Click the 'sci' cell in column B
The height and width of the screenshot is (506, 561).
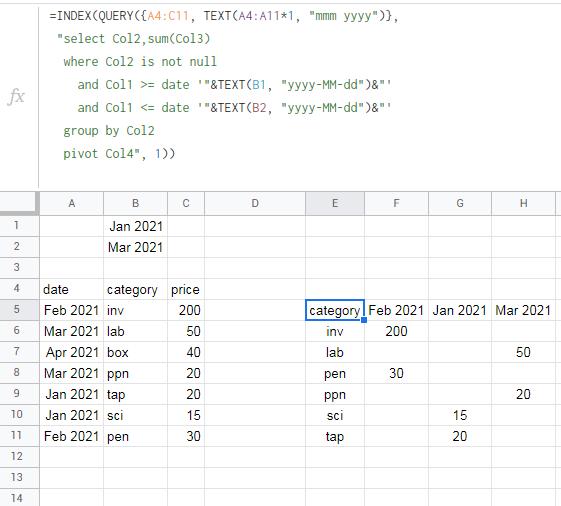tap(135, 415)
